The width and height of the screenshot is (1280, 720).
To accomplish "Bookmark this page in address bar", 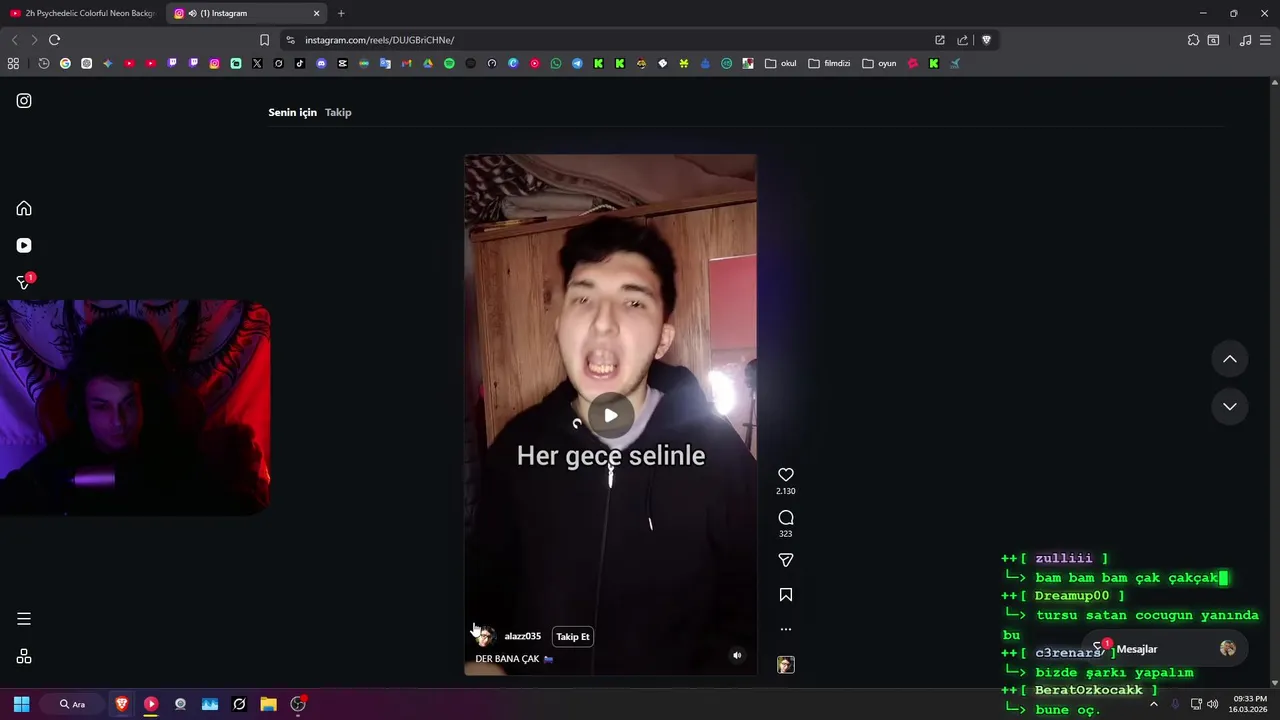I will tap(264, 40).
